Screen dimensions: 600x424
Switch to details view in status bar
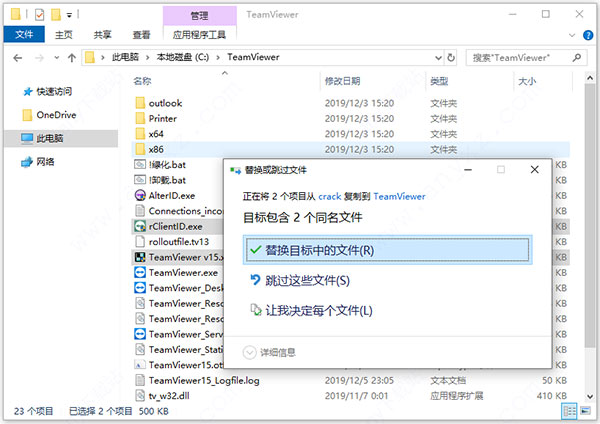point(569,411)
